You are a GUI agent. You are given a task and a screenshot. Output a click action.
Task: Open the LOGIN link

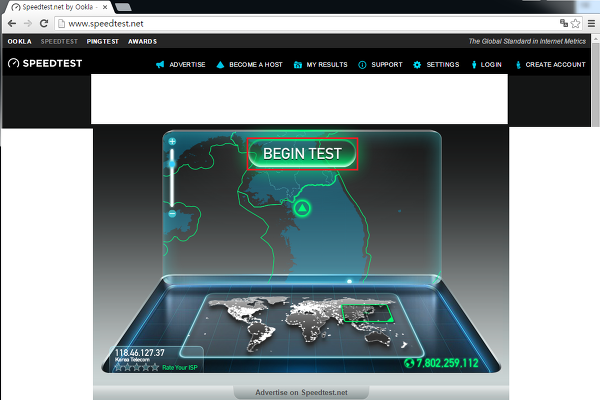[491, 65]
